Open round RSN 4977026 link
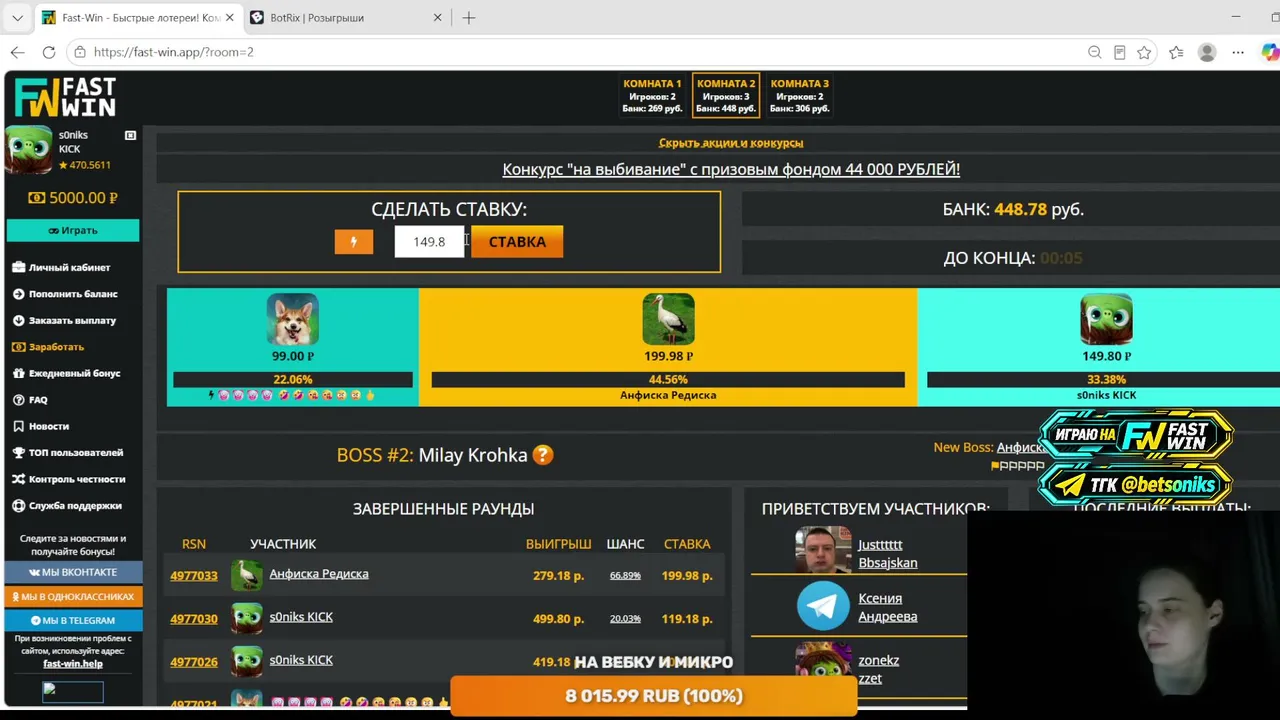Viewport: 1280px width, 720px height. pyautogui.click(x=194, y=662)
